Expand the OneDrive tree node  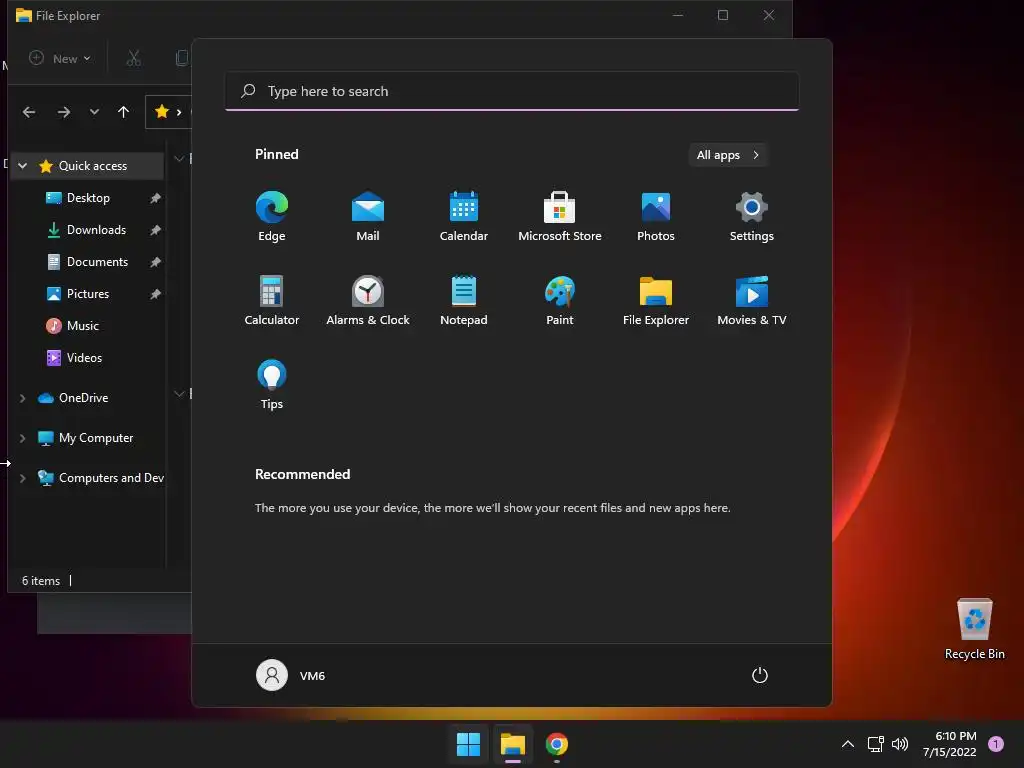point(23,398)
